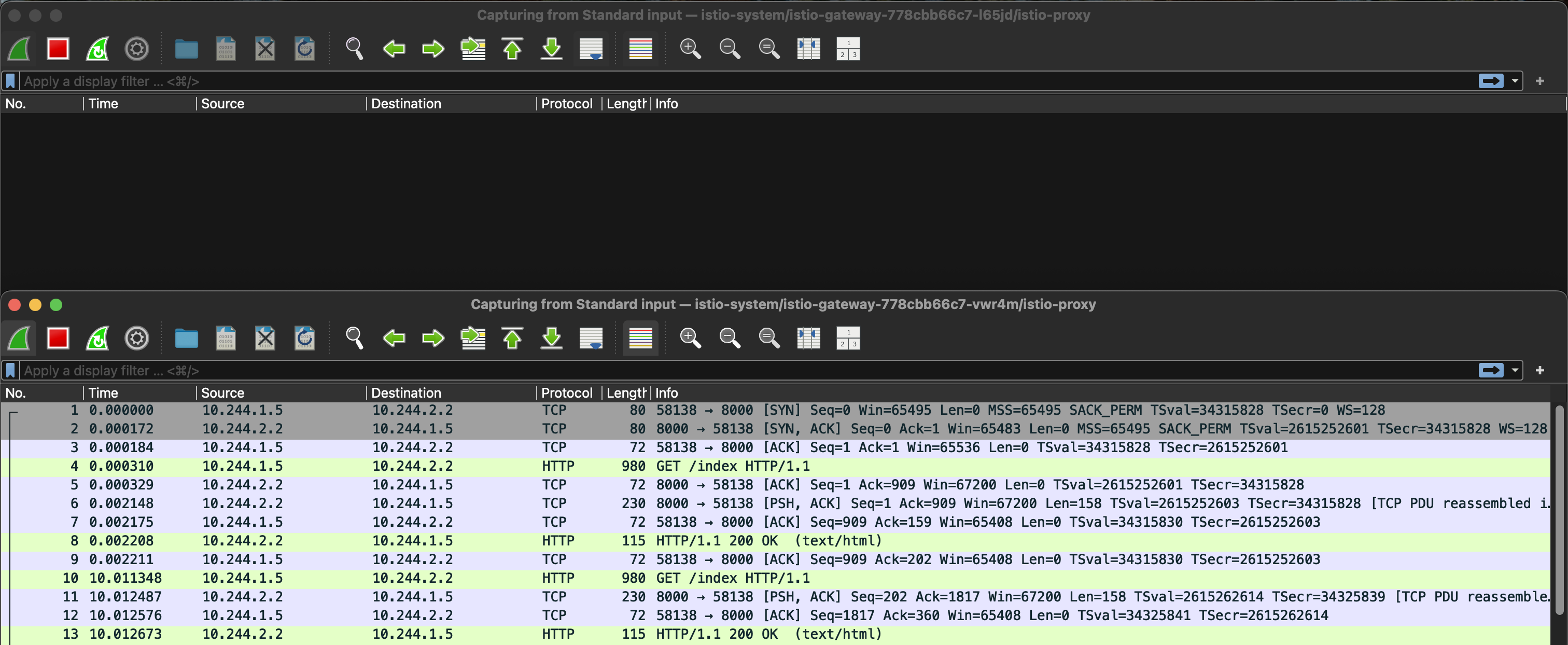Toggle packet colorization in upper window
The width and height of the screenshot is (1568, 645).
pos(640,49)
